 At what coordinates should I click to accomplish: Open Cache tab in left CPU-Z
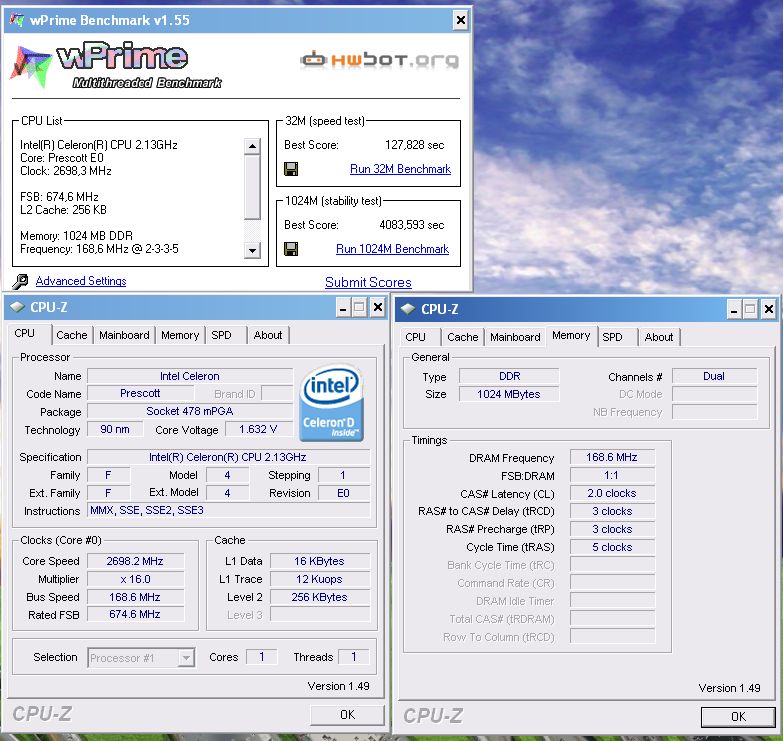click(71, 335)
